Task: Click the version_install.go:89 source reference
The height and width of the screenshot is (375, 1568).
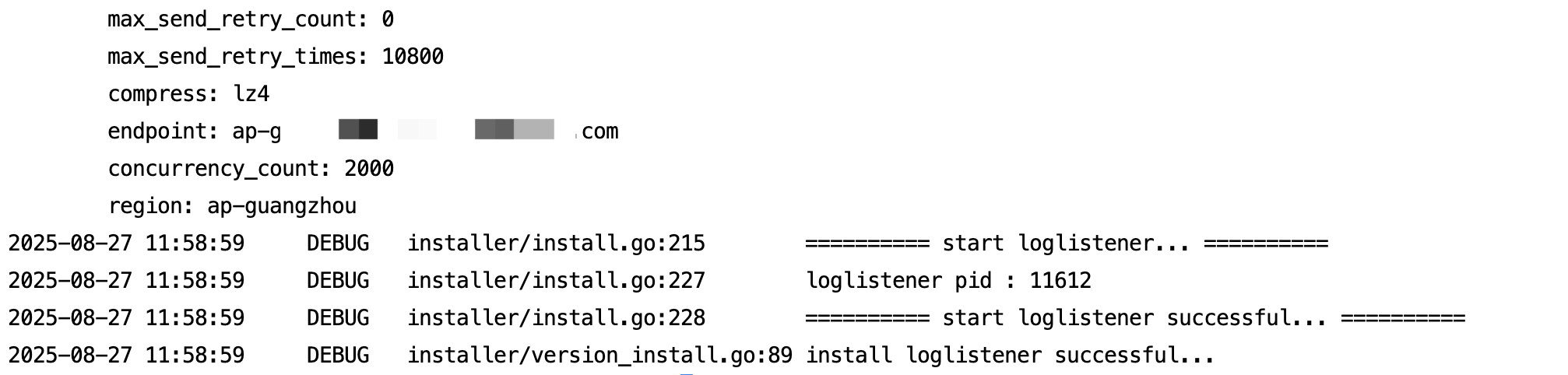Action: click(x=599, y=356)
